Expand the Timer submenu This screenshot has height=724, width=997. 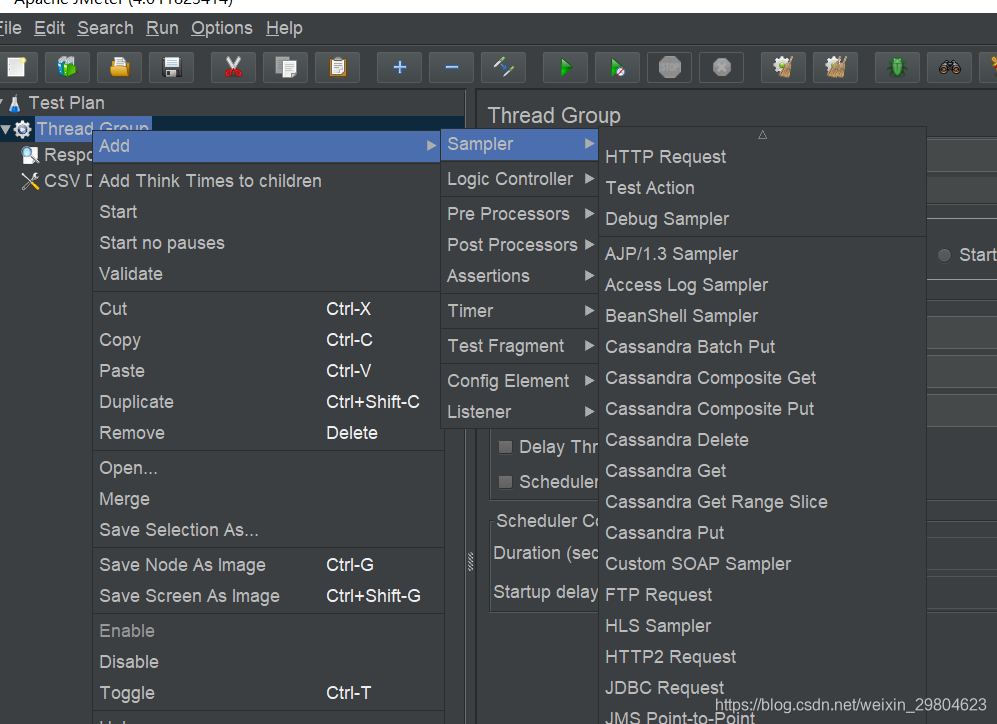tap(519, 311)
